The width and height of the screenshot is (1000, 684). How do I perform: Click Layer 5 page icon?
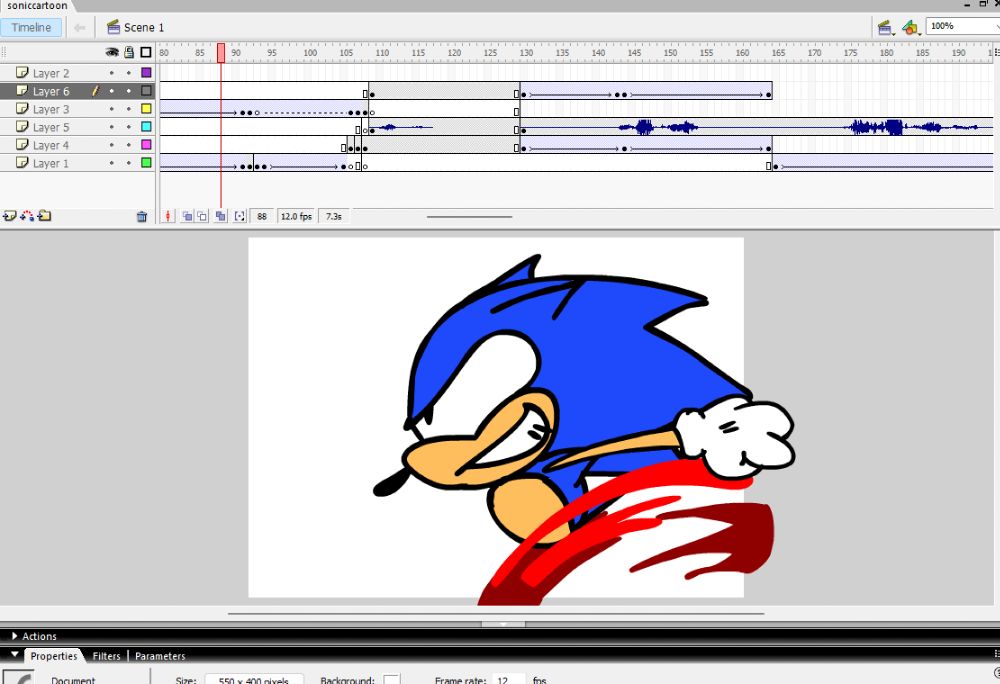click(22, 127)
